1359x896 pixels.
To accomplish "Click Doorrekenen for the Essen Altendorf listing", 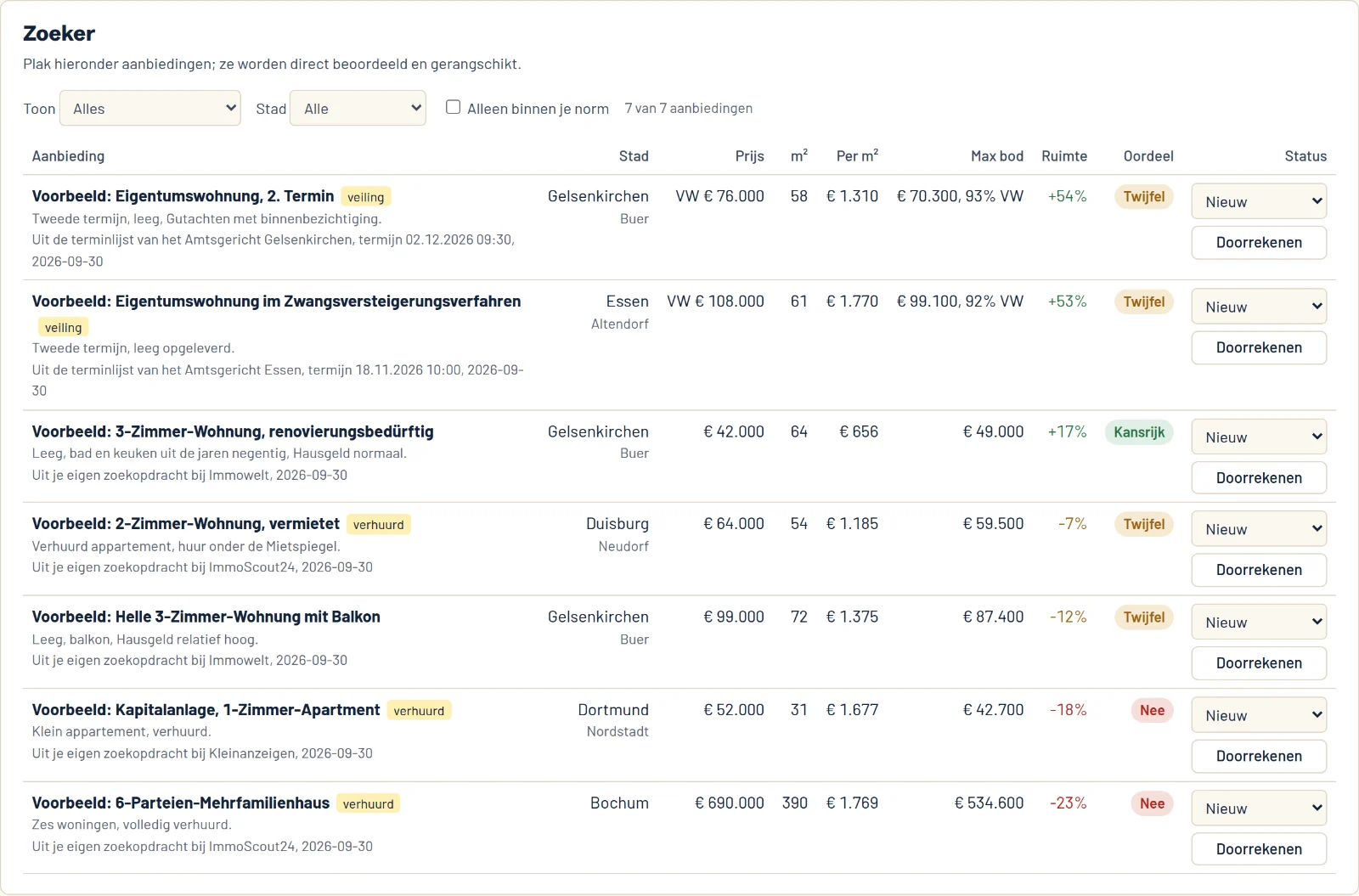I will pyautogui.click(x=1259, y=347).
